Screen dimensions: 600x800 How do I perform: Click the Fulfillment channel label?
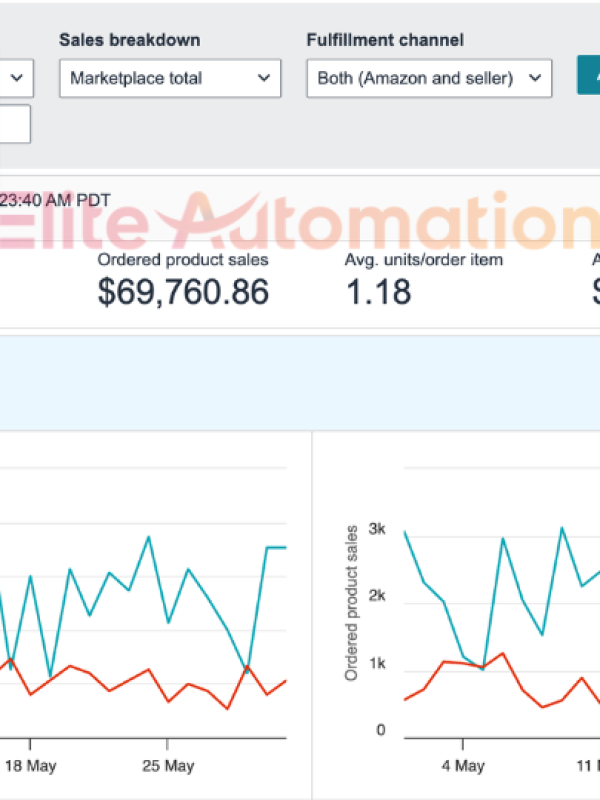click(x=385, y=40)
